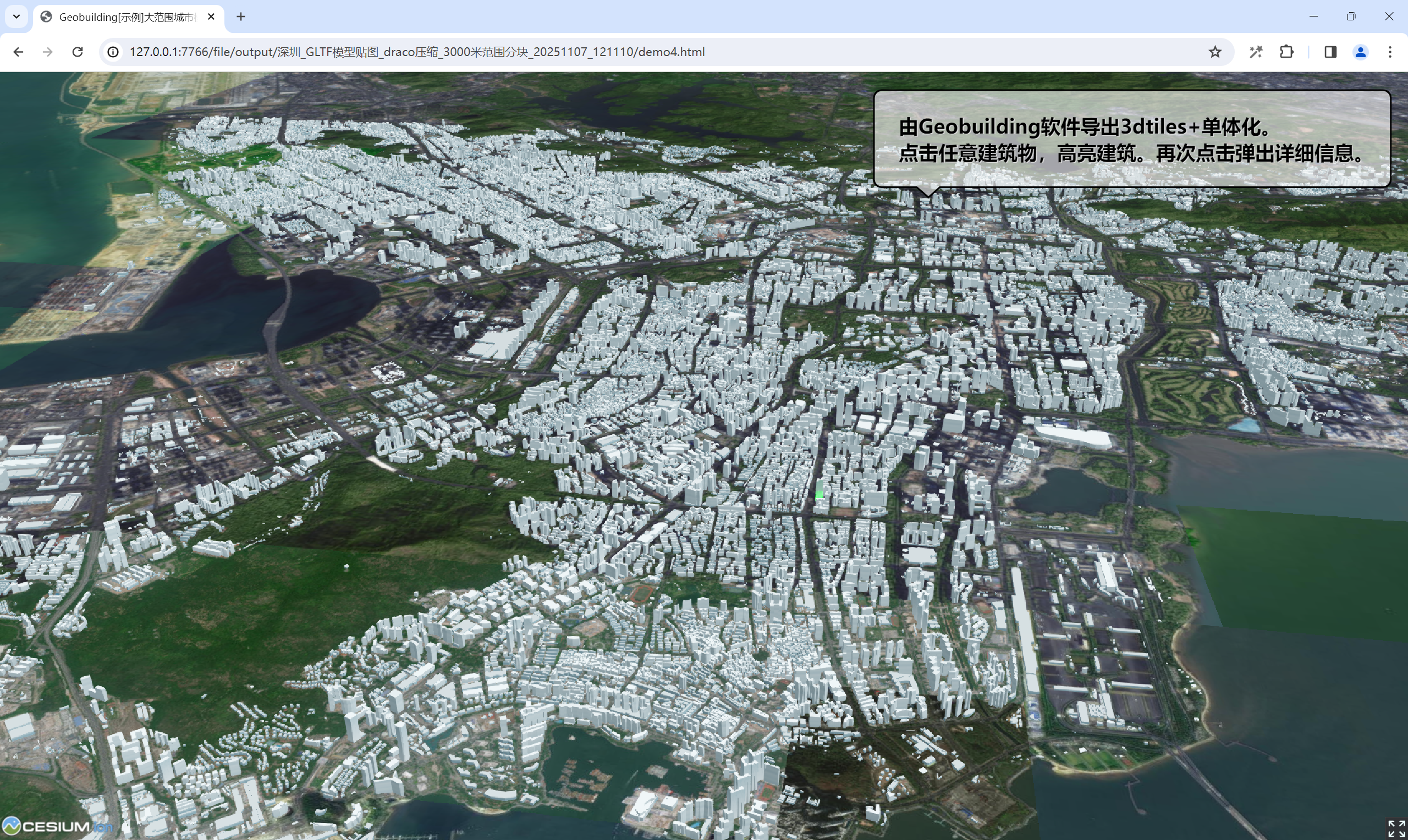This screenshot has height=840, width=1408.
Task: Expand the tab search dropdown arrow
Action: (x=16, y=16)
